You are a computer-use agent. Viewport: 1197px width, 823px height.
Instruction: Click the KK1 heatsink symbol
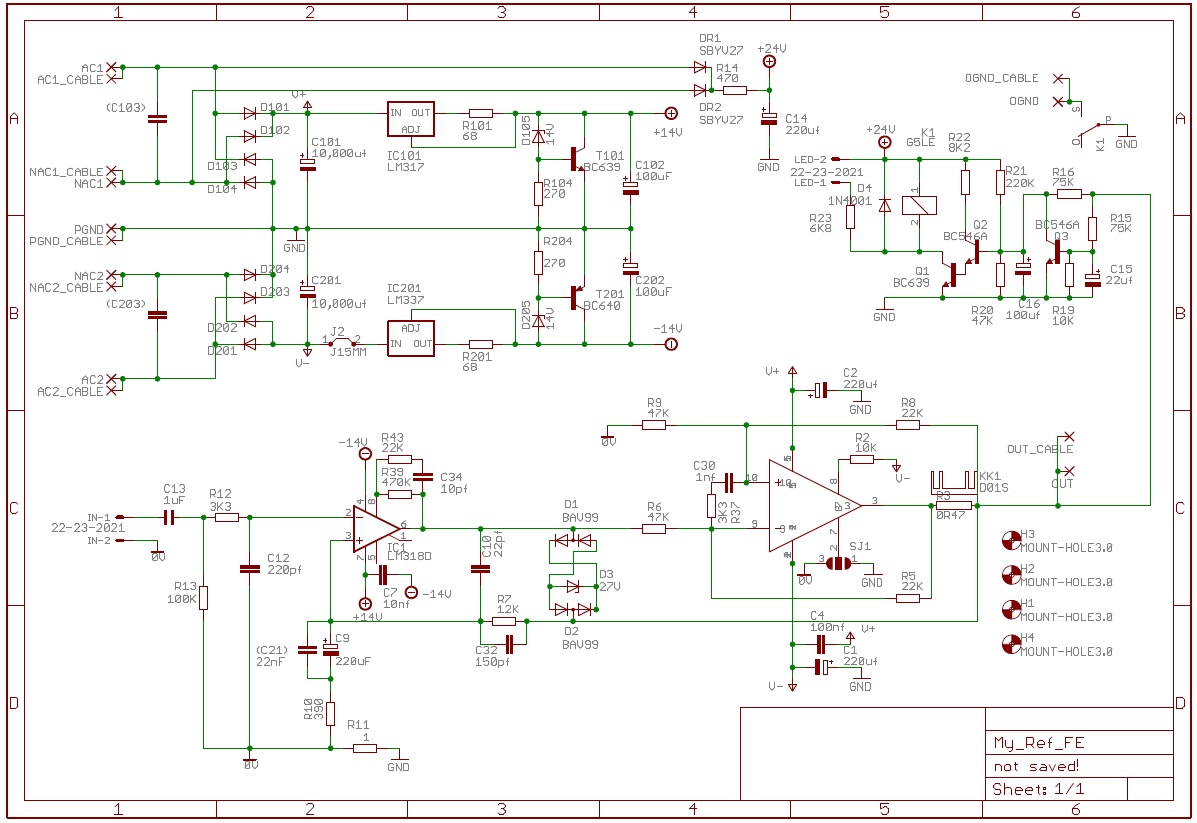tap(954, 481)
